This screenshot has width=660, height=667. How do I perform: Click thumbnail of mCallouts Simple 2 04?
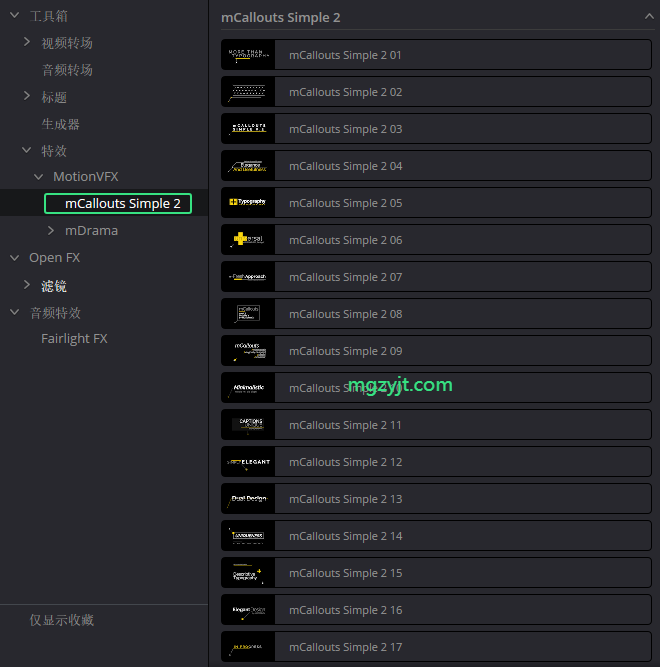(x=248, y=166)
